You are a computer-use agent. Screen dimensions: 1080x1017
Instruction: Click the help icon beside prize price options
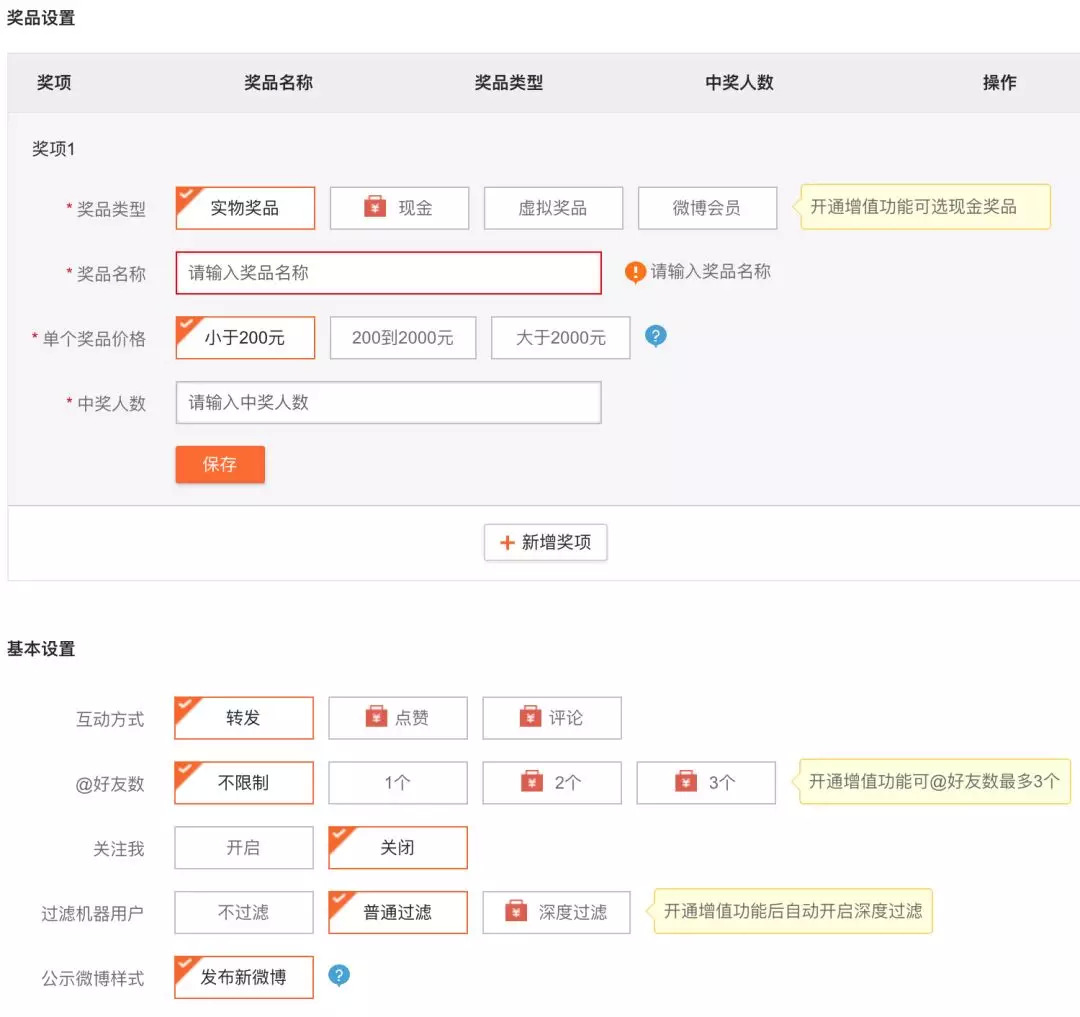click(x=655, y=337)
